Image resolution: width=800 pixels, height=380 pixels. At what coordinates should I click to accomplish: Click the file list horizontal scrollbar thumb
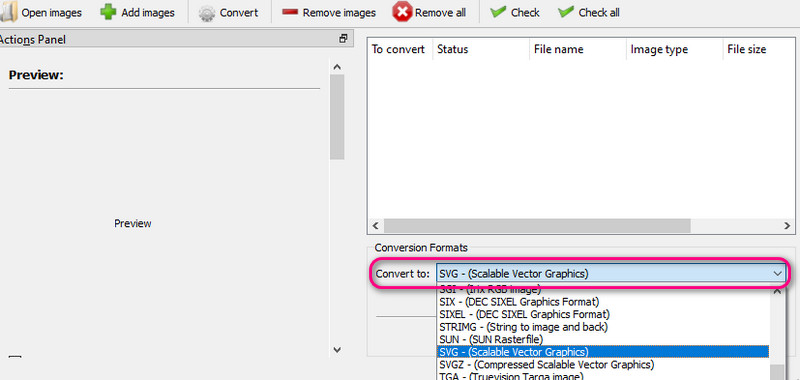point(537,225)
